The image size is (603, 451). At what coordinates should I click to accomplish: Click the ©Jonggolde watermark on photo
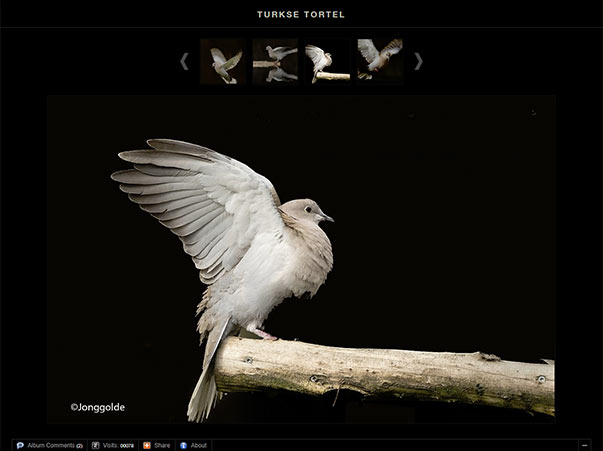pyautogui.click(x=98, y=407)
